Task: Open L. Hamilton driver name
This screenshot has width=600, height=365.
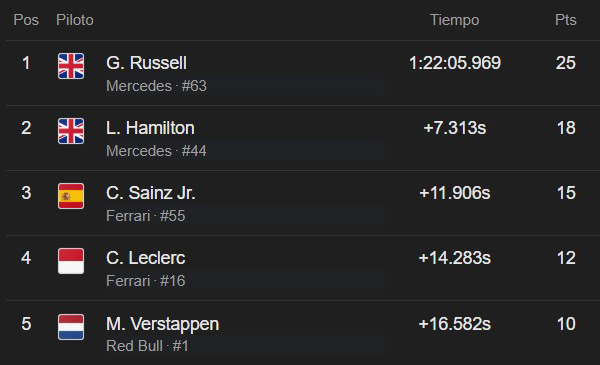Action: 150,128
